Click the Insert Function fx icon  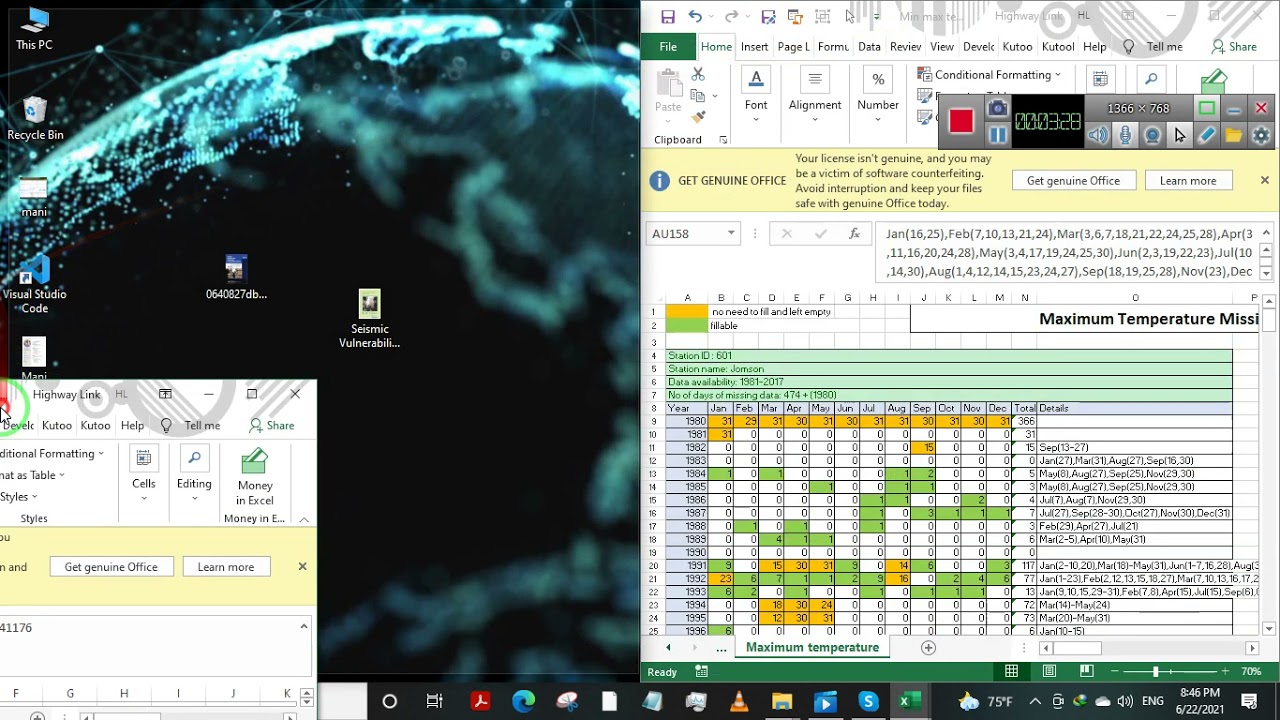pyautogui.click(x=854, y=234)
